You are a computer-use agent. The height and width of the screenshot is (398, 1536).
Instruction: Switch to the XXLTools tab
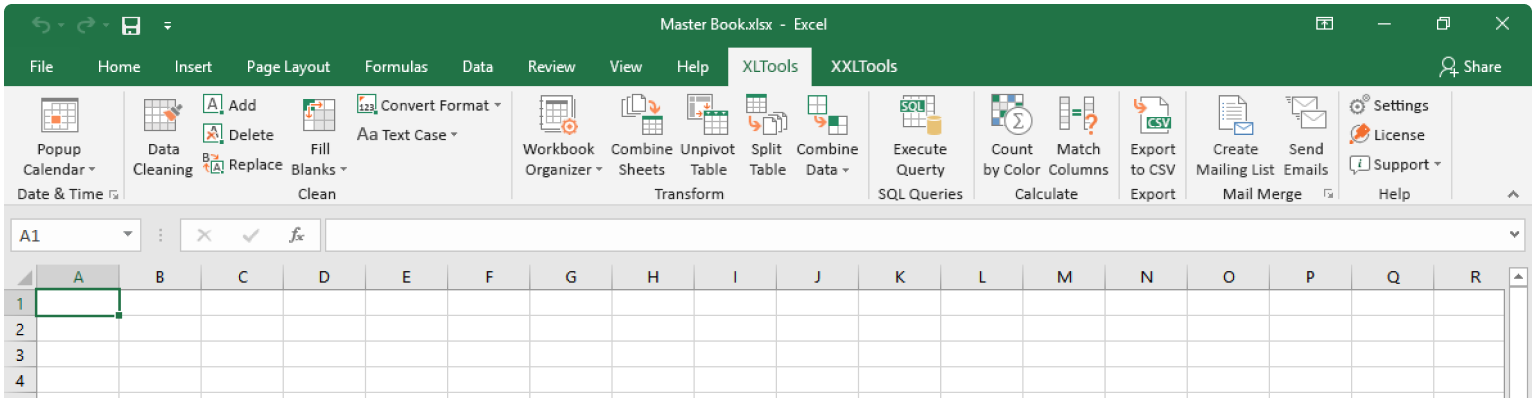coord(864,67)
